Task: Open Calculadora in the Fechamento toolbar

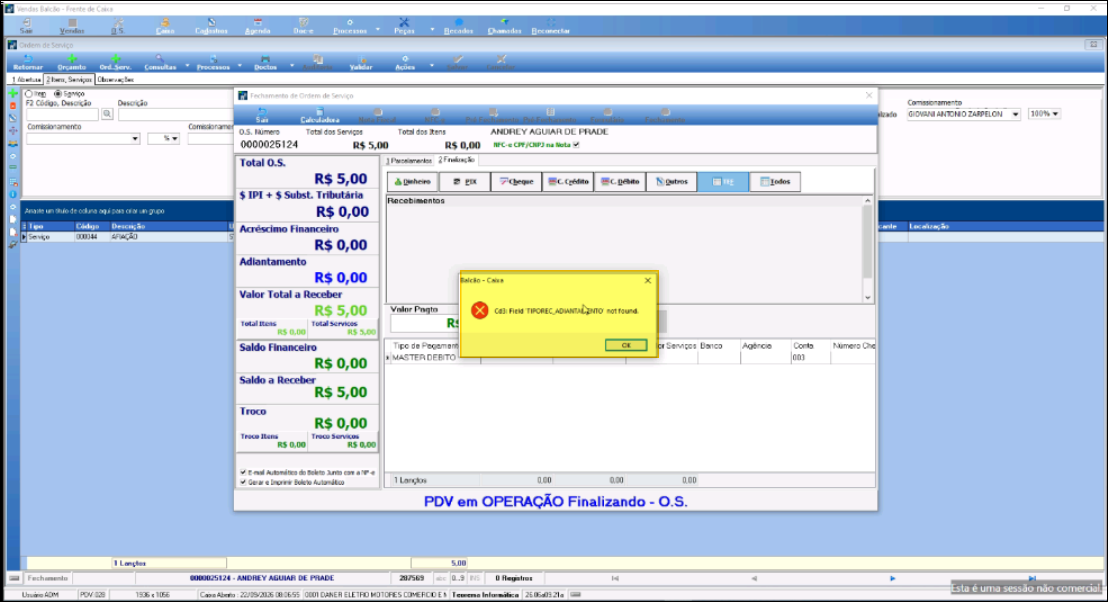Action: pos(319,116)
